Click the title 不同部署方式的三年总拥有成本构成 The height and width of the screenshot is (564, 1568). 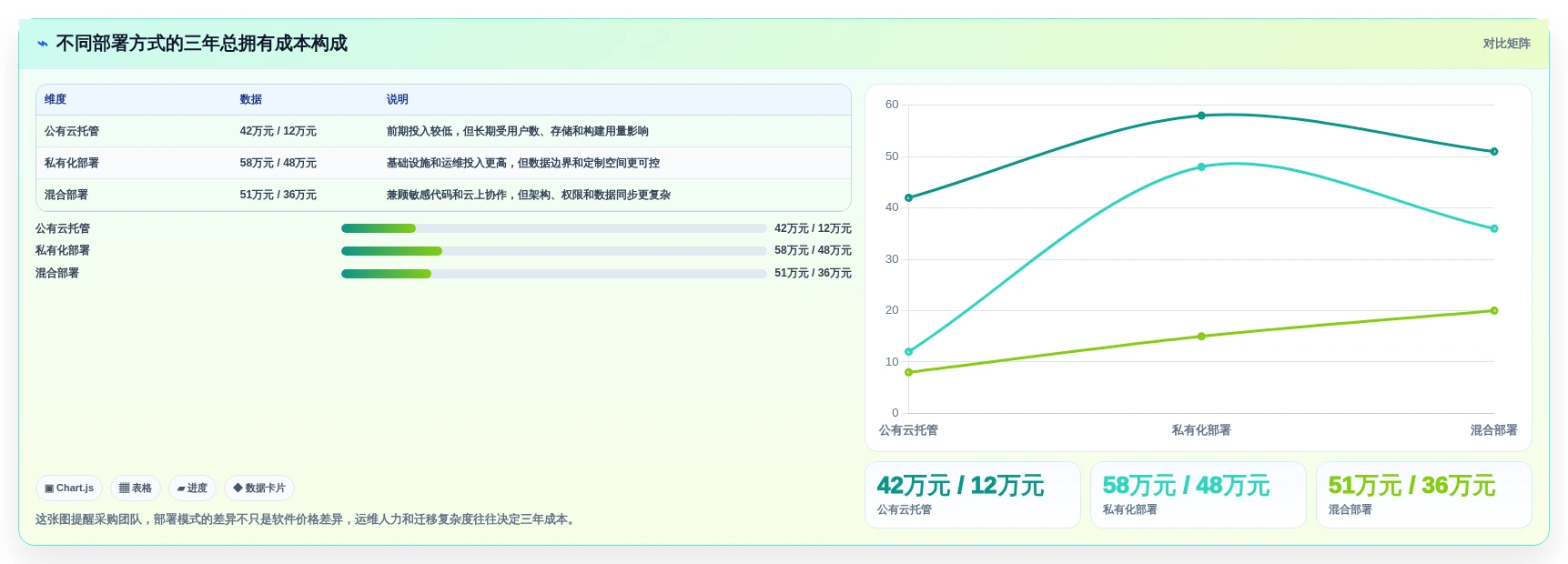point(202,44)
